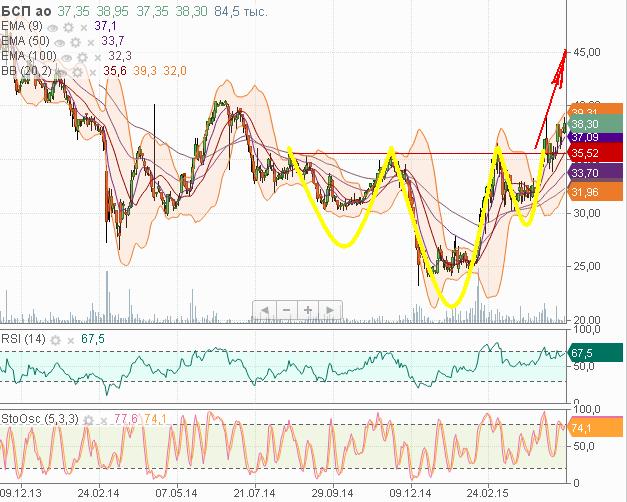This screenshot has width=627, height=502.
Task: Remove the RSI (14) panel
Action: (70, 340)
